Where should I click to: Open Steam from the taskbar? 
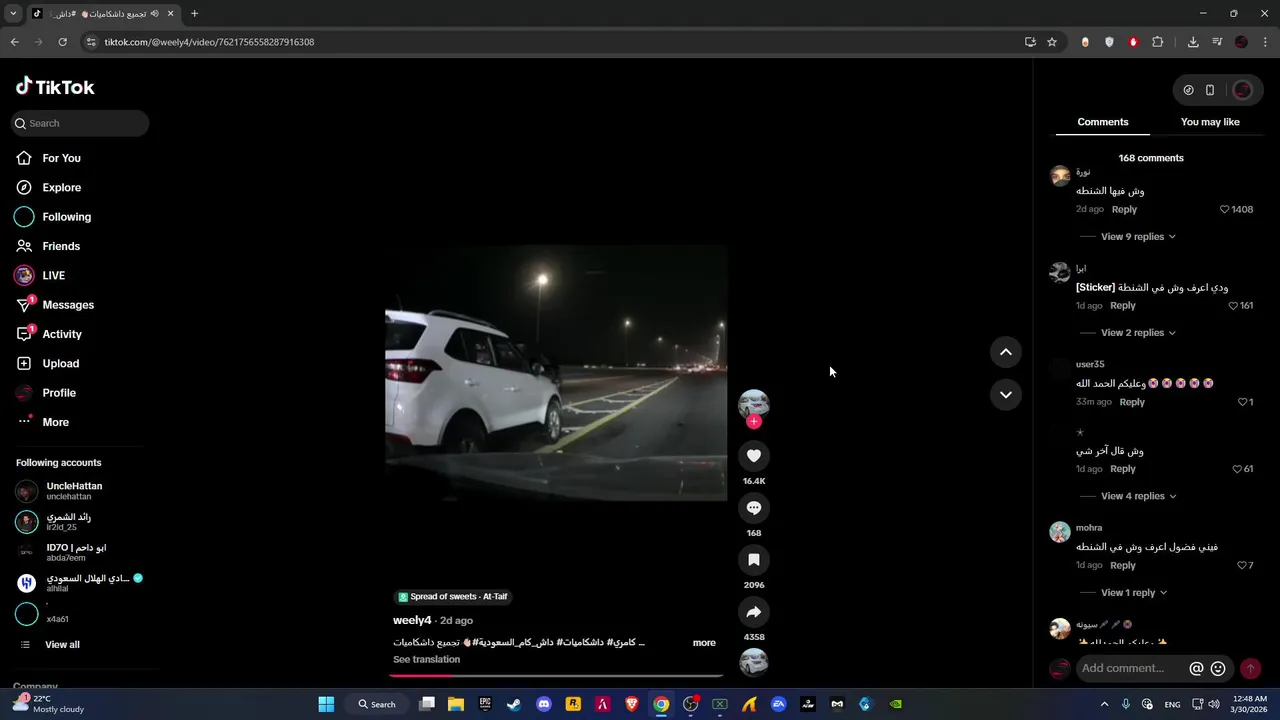pyautogui.click(x=514, y=704)
